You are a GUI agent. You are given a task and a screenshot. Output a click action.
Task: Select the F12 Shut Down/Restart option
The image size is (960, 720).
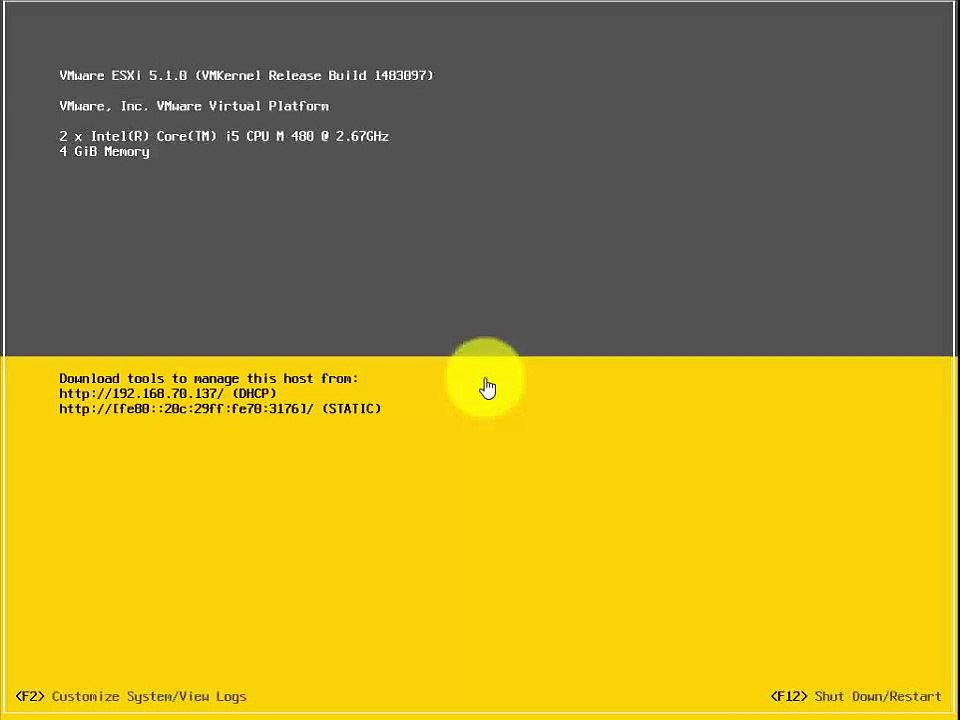(856, 696)
